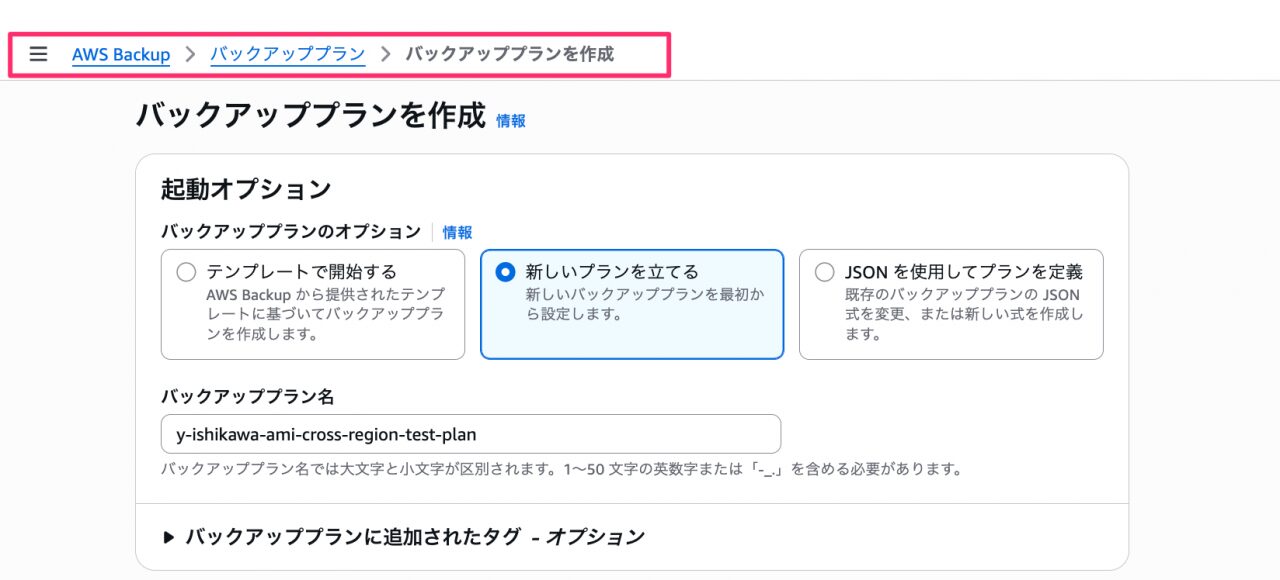Image resolution: width=1280 pixels, height=580 pixels.
Task: Expand the triangle for バックアッププランに追加されたタグ
Action: pyautogui.click(x=169, y=537)
